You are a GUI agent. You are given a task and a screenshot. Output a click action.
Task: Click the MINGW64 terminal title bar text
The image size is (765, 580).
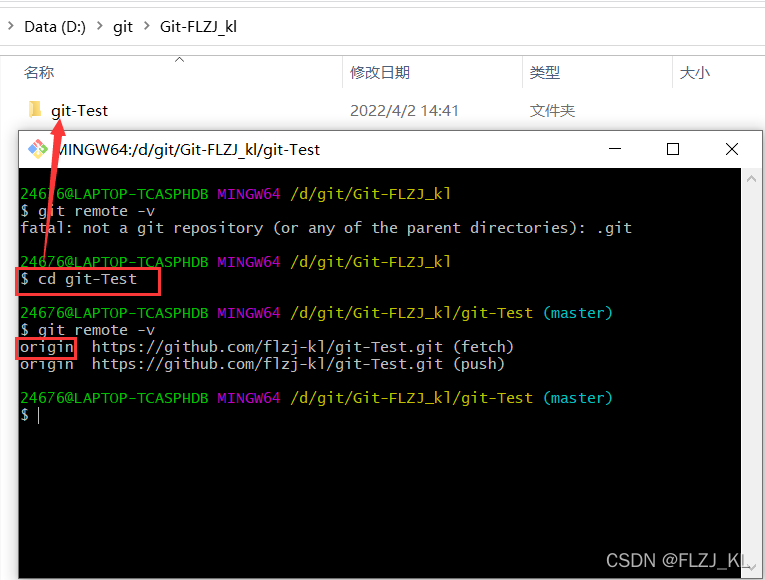pyautogui.click(x=188, y=150)
